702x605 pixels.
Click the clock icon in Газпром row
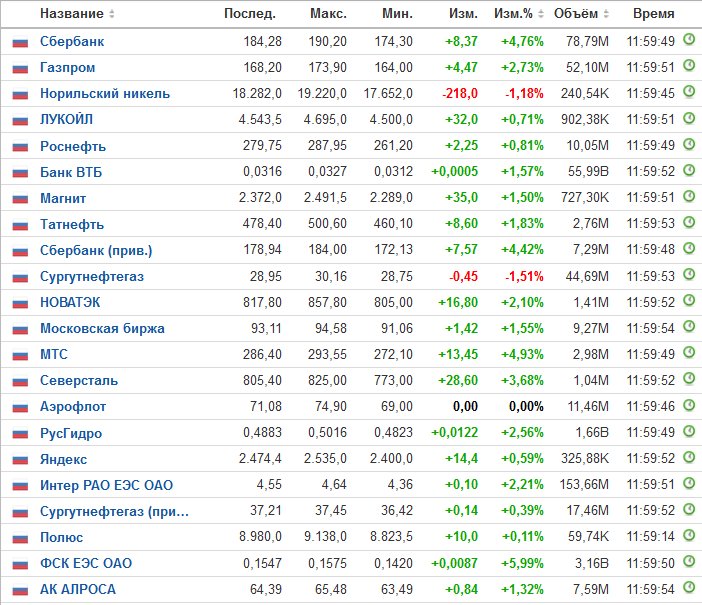[689, 66]
